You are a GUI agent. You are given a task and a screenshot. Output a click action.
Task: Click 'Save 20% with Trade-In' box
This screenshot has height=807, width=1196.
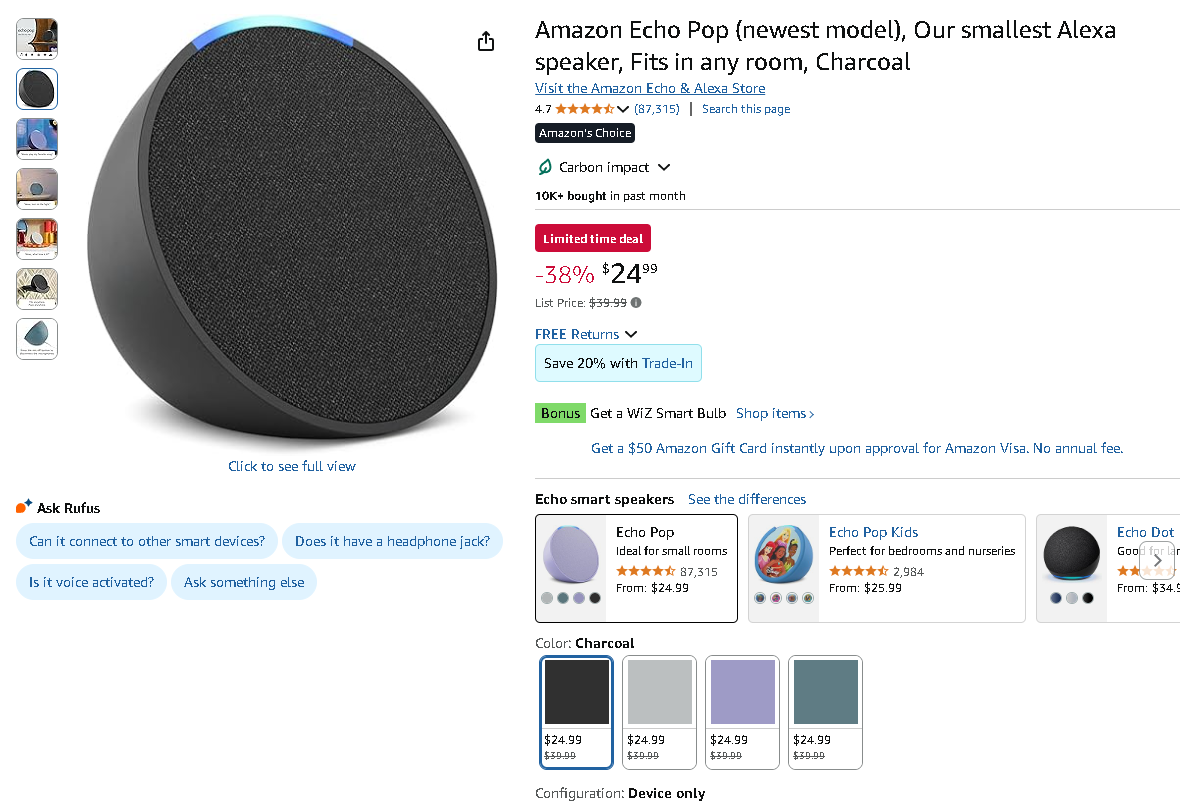click(618, 363)
